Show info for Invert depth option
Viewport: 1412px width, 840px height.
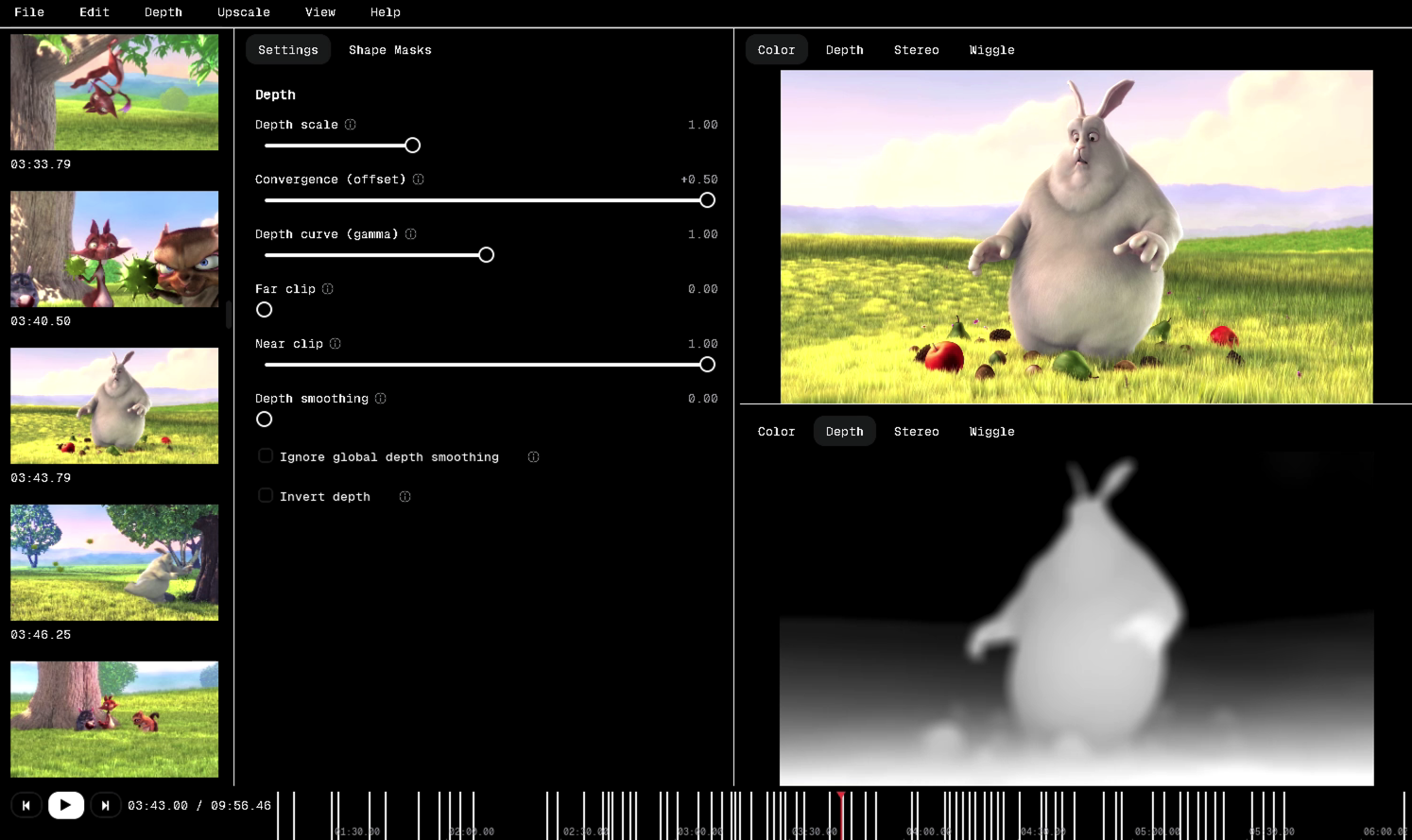coord(405,497)
